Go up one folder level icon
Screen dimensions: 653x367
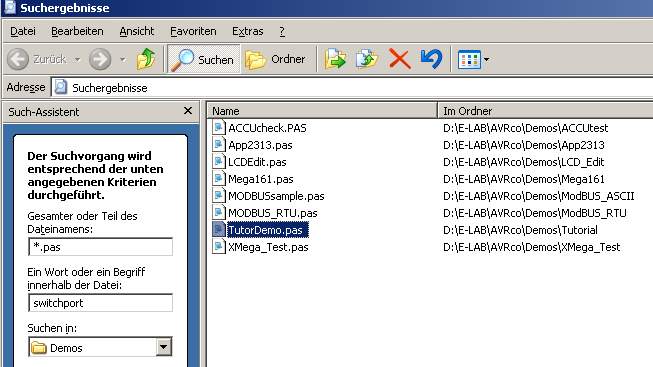tap(146, 59)
